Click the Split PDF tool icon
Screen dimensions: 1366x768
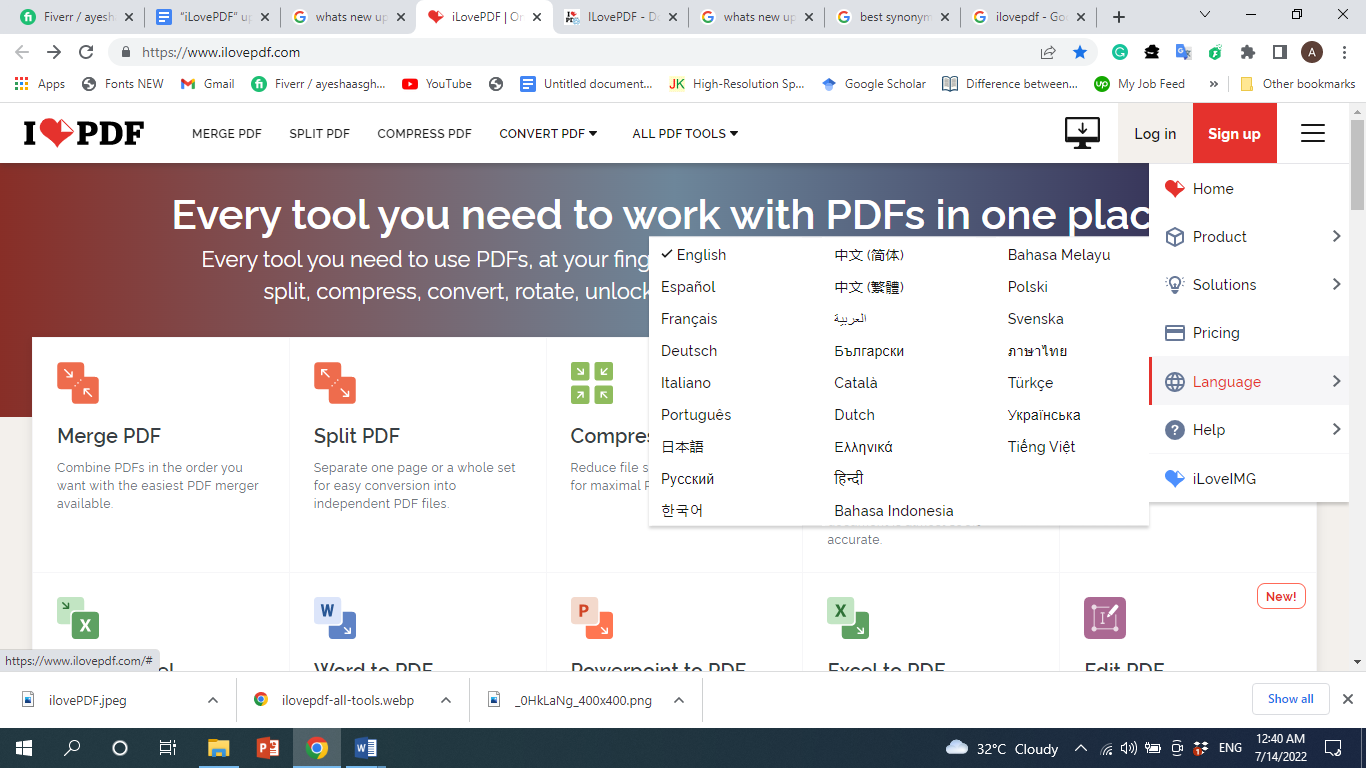(335, 383)
